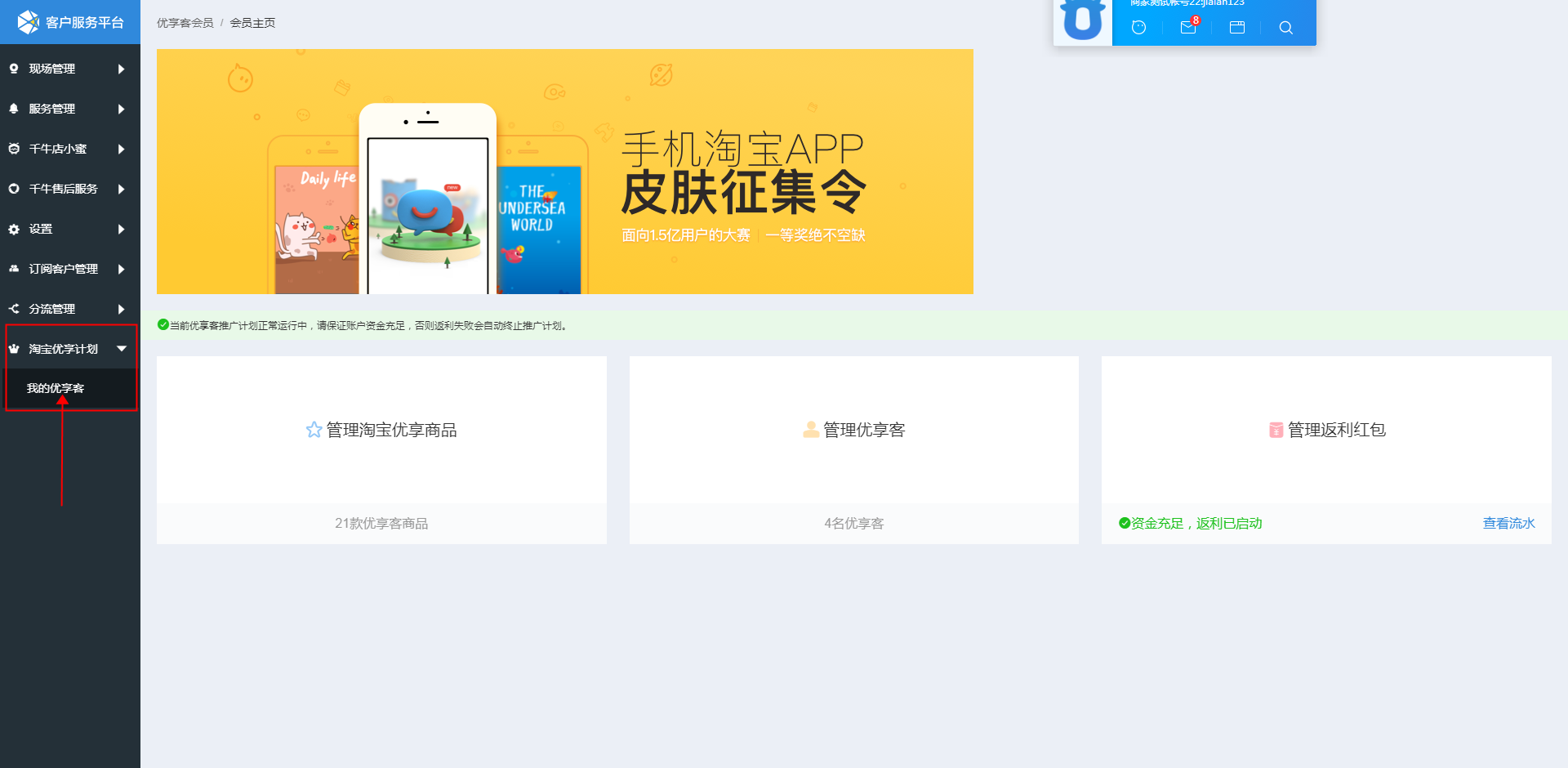Collapse the 淘宝优享计划 dropdown arrow
The image size is (1568, 768).
point(122,349)
